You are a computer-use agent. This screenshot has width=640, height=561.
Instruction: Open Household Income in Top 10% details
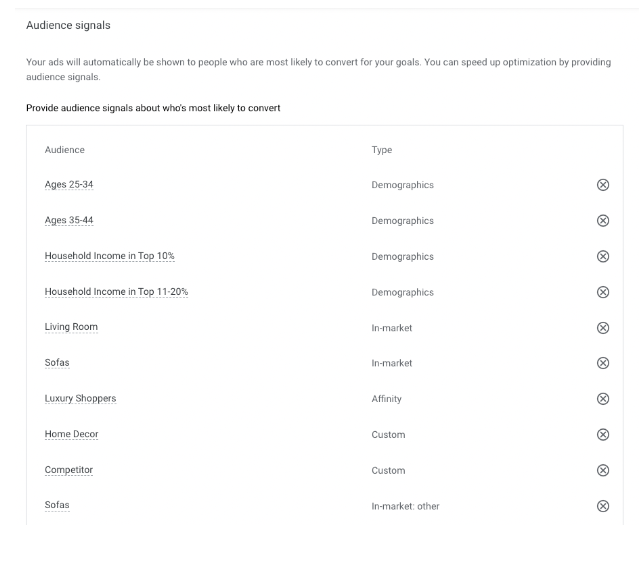(109, 256)
